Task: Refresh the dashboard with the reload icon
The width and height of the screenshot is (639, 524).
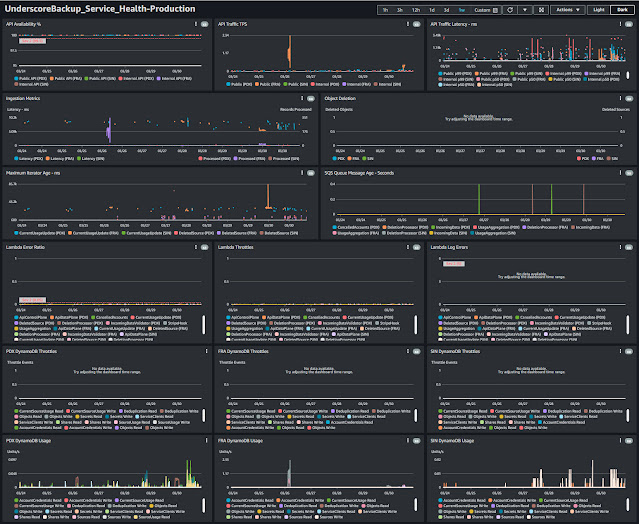Action: (x=510, y=10)
